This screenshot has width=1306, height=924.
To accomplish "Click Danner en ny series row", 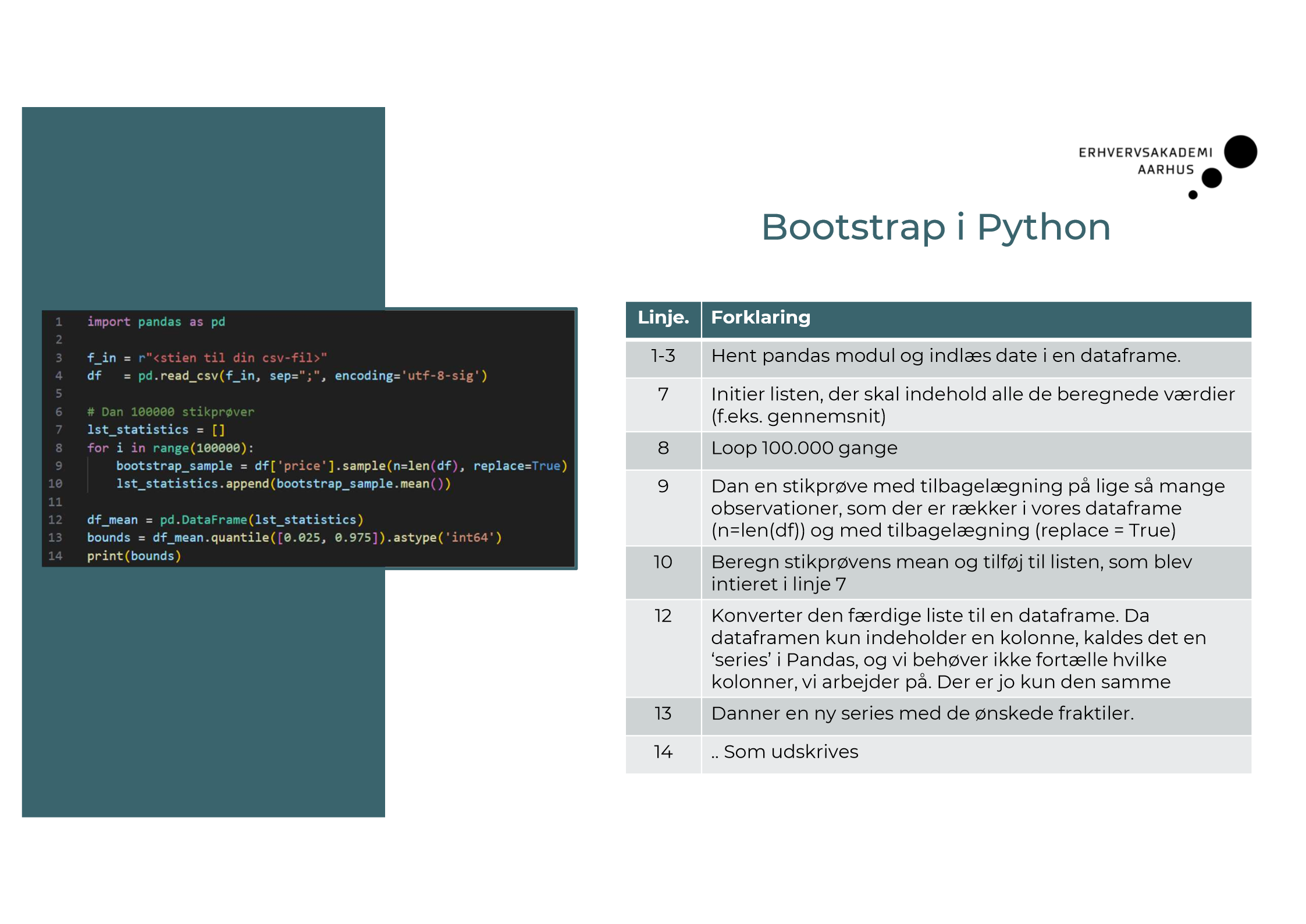I will point(921,714).
